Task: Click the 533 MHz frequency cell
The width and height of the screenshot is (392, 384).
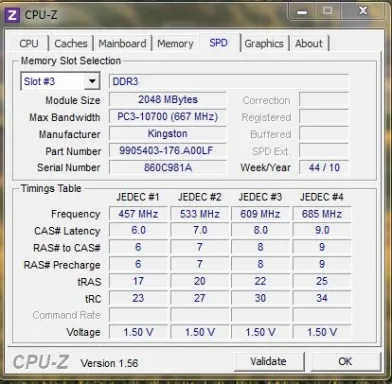Action: click(x=200, y=214)
